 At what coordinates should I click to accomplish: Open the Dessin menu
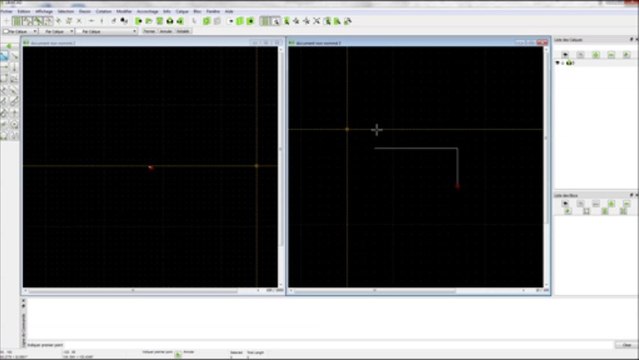coord(85,11)
